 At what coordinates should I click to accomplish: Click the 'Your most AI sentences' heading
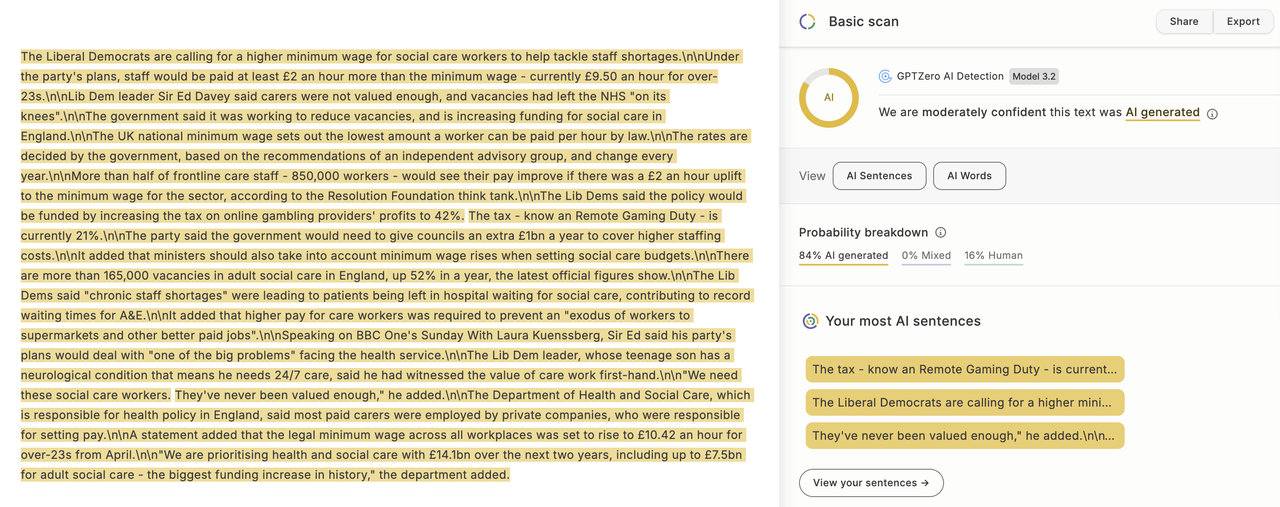(903, 321)
